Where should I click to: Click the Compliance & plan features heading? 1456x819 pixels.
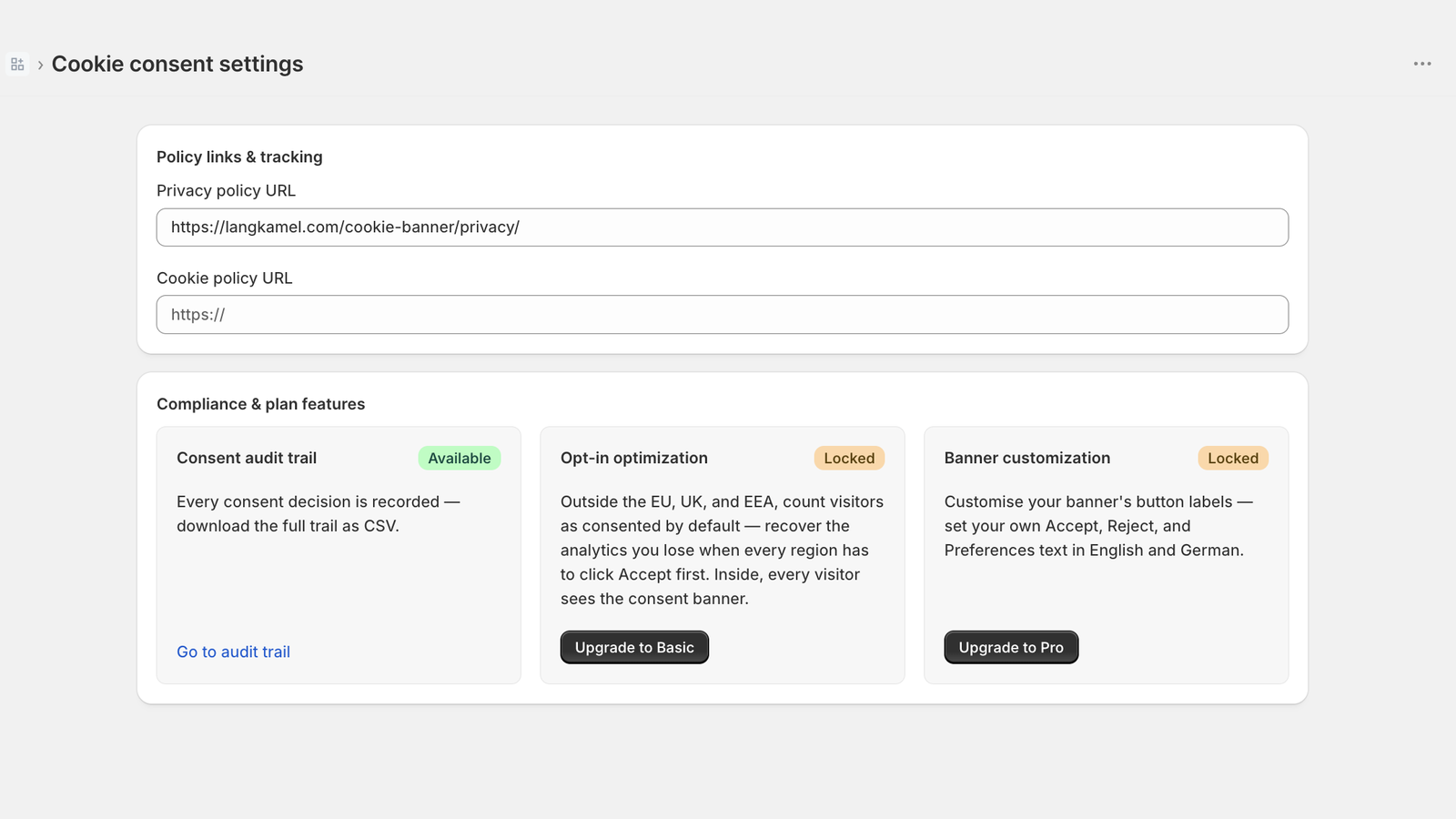(x=260, y=404)
